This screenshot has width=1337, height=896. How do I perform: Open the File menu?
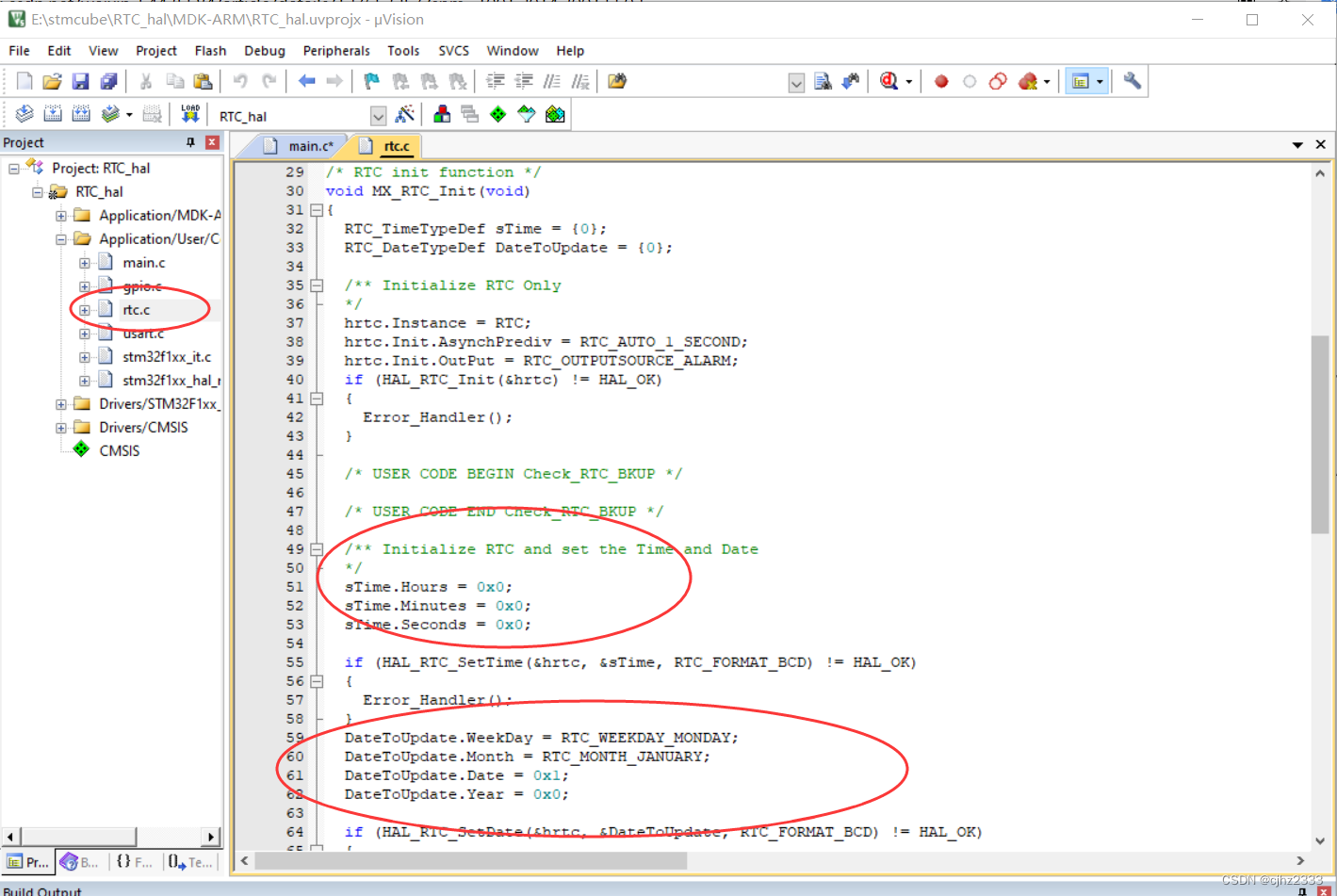point(19,51)
